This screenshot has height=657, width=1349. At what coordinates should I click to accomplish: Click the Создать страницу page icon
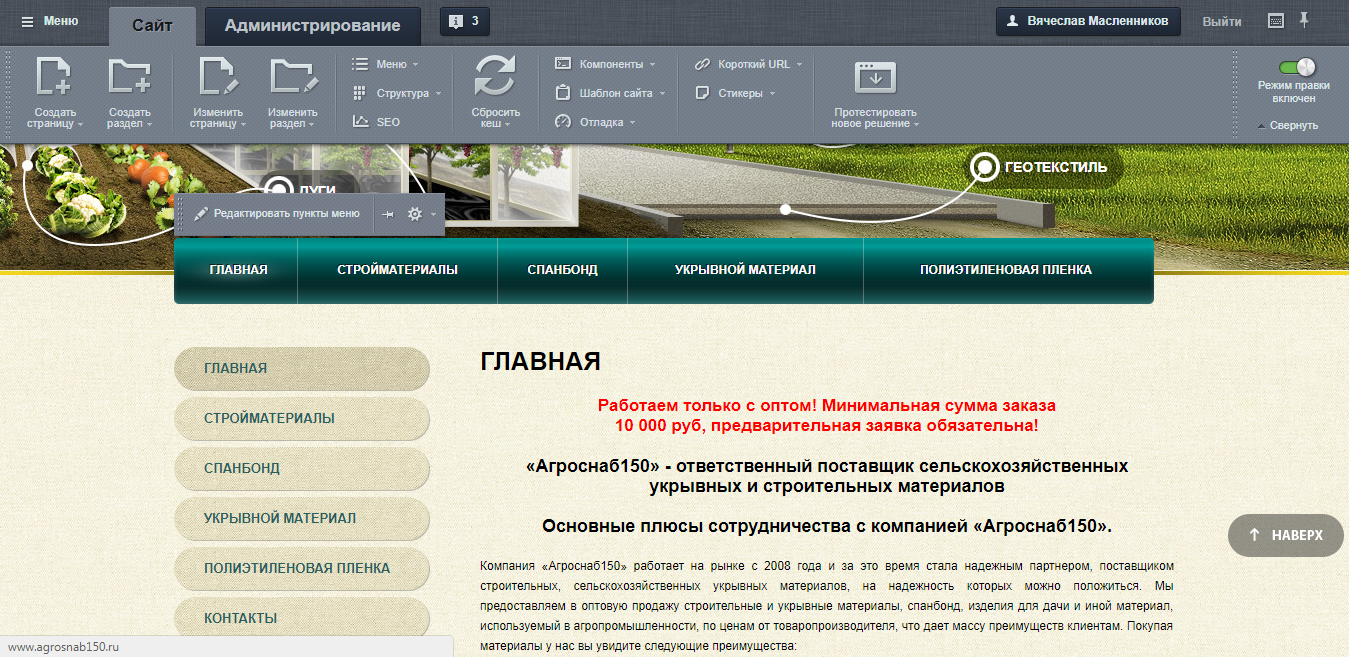click(x=54, y=78)
